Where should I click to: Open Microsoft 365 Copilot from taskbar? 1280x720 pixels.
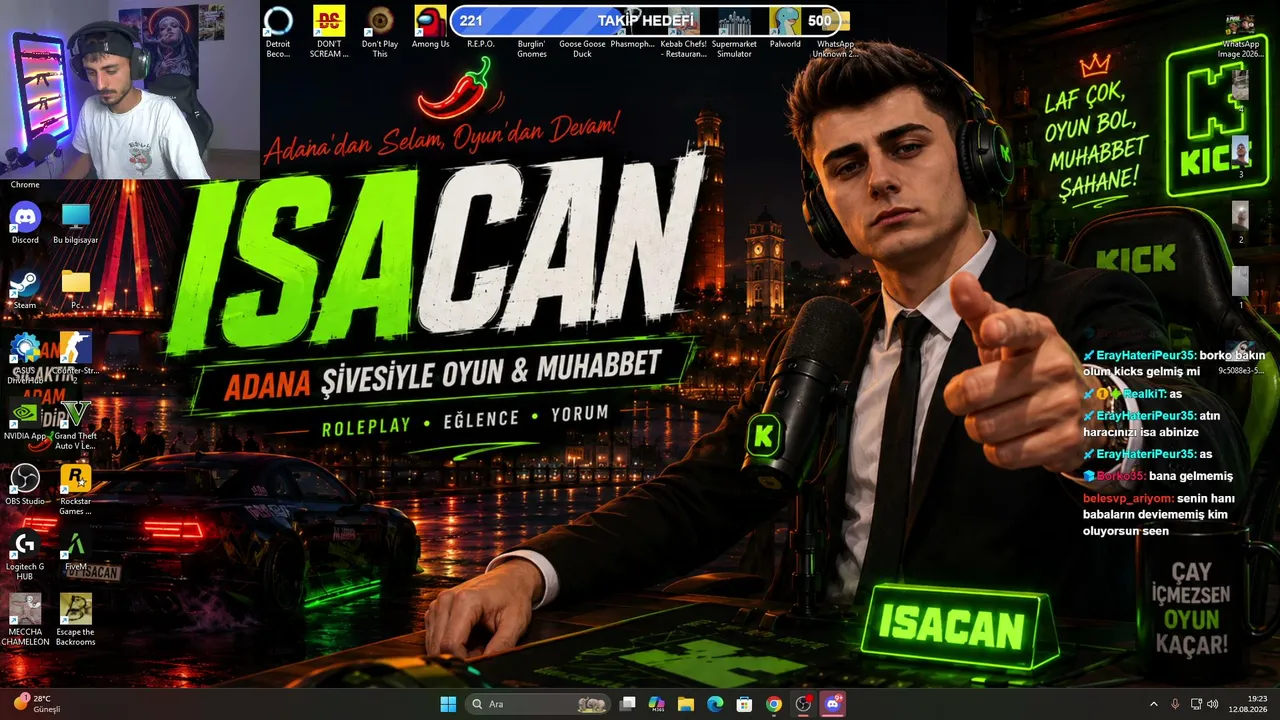point(657,704)
